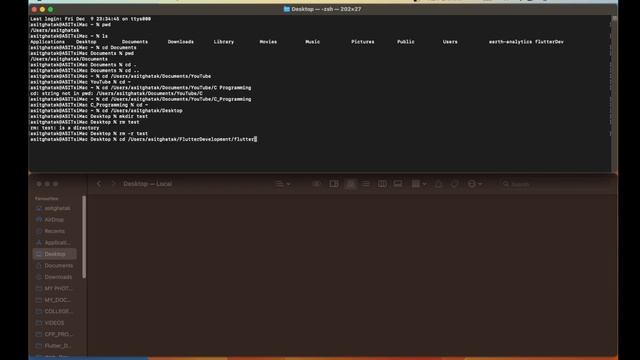Go back in the Finder window

[99, 184]
